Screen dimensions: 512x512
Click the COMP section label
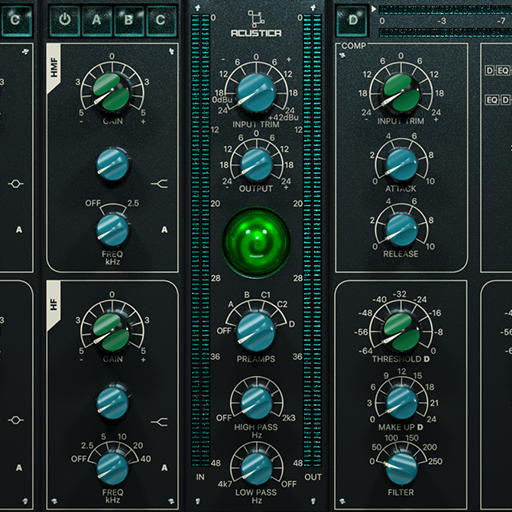(x=353, y=46)
